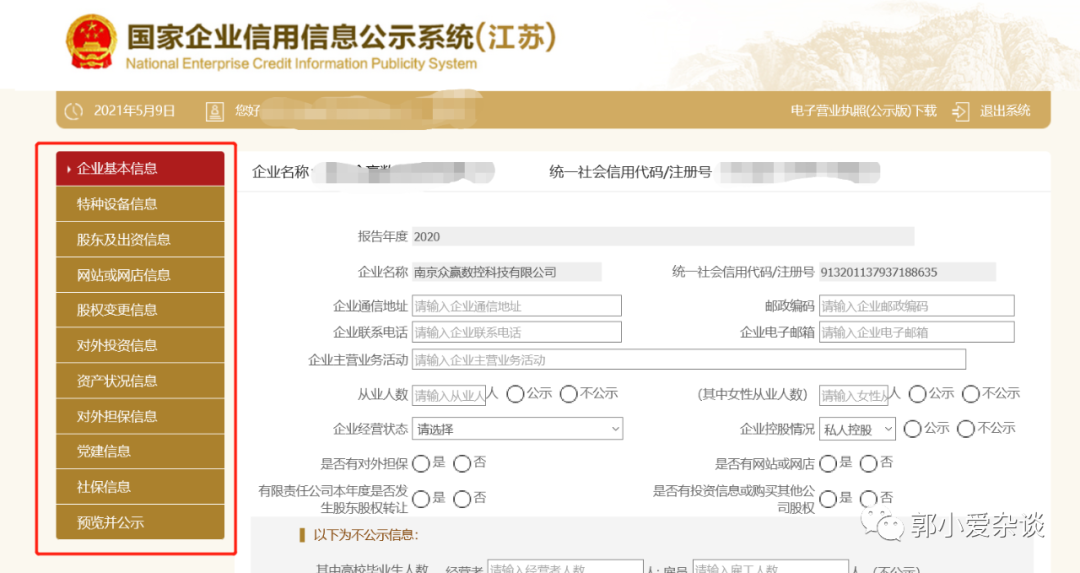Select 是 for 股东股权转让
This screenshot has width=1080, height=573.
[x=421, y=499]
